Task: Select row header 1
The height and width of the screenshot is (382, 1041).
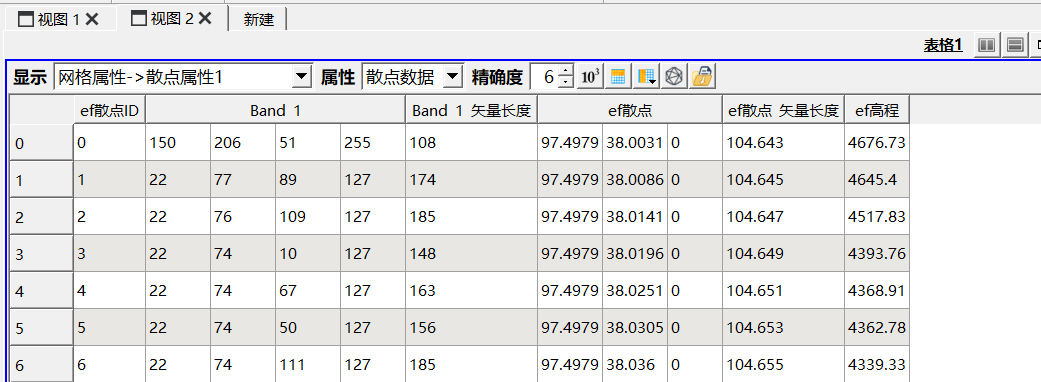Action: pos(41,179)
